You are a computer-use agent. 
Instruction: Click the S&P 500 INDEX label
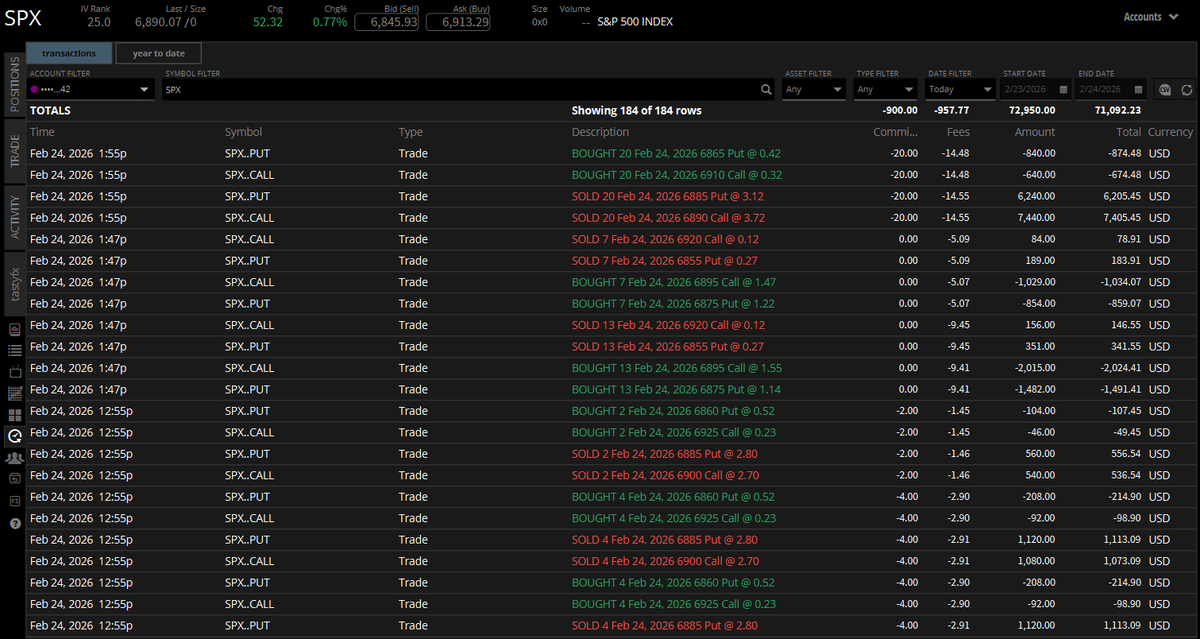point(635,21)
